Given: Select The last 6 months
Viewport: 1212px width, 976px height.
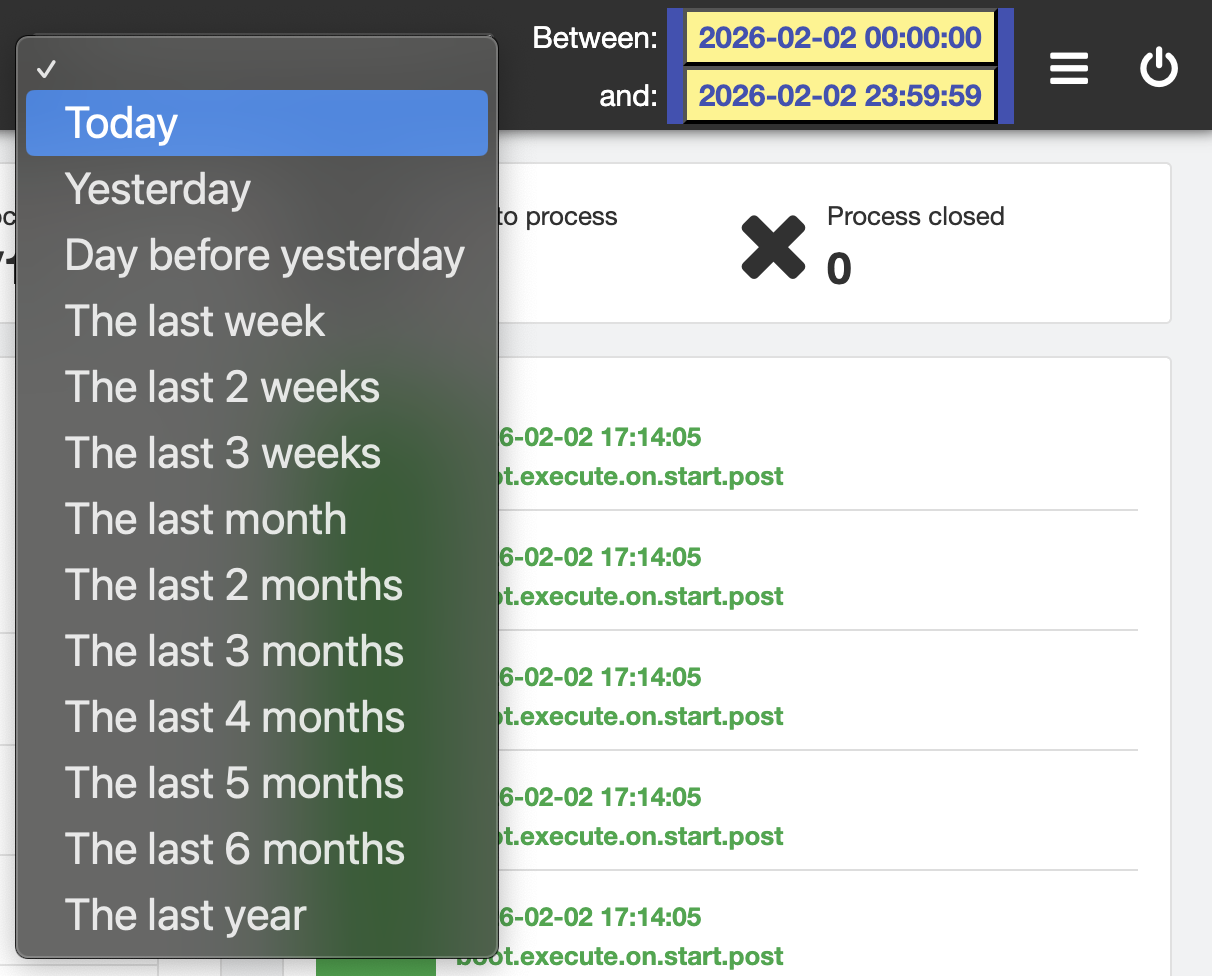Looking at the screenshot, I should click(257, 849).
